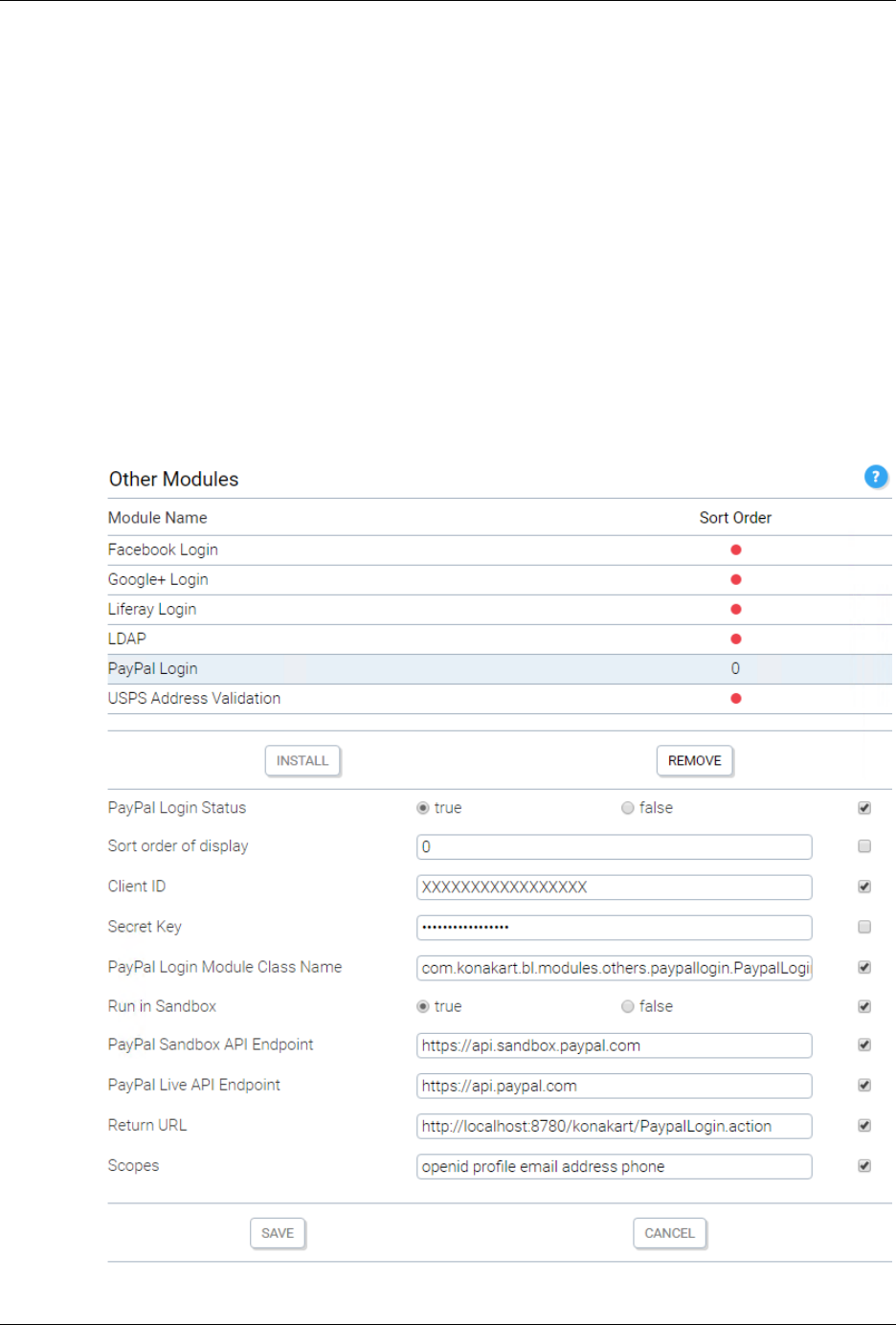Set PayPal Login Status to false
Screen dimensions: 896x1325
628,808
